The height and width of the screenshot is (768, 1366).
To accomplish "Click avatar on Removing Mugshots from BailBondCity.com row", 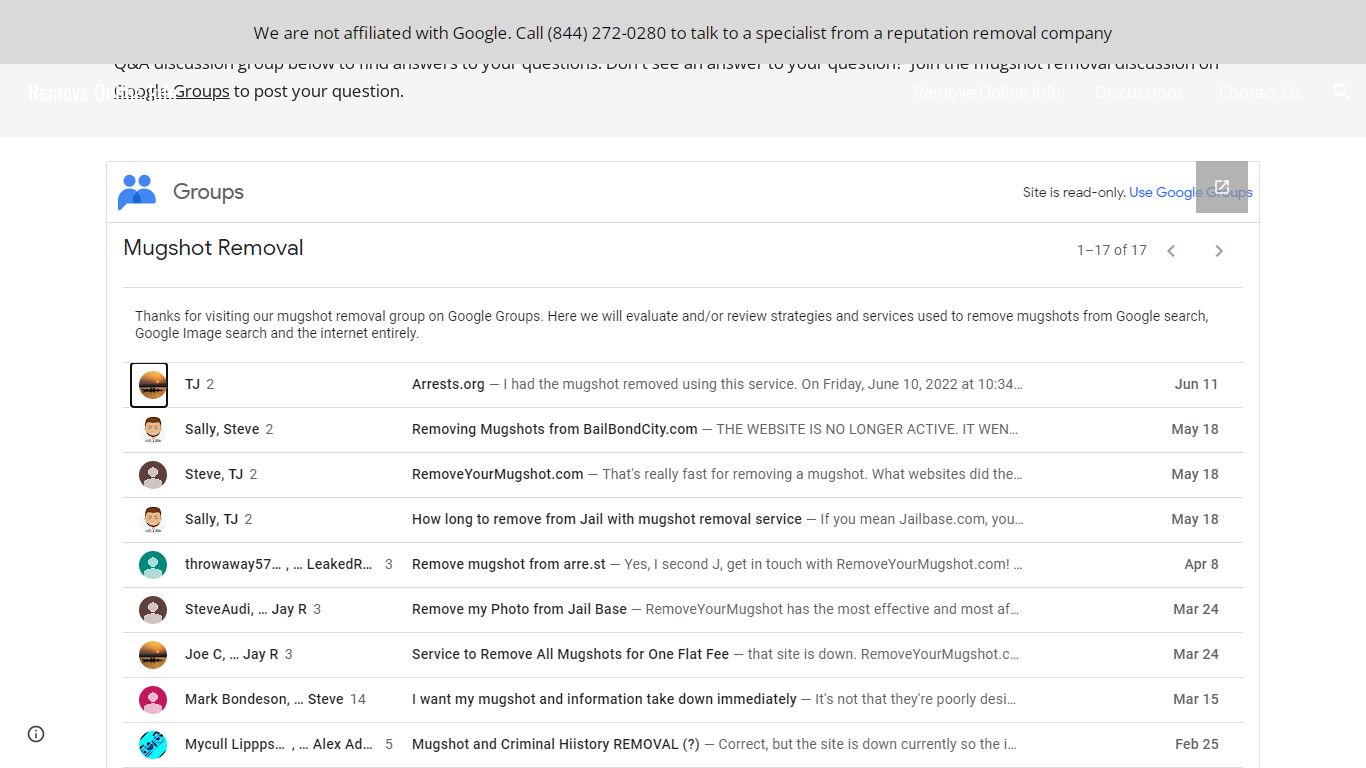I will coord(153,429).
